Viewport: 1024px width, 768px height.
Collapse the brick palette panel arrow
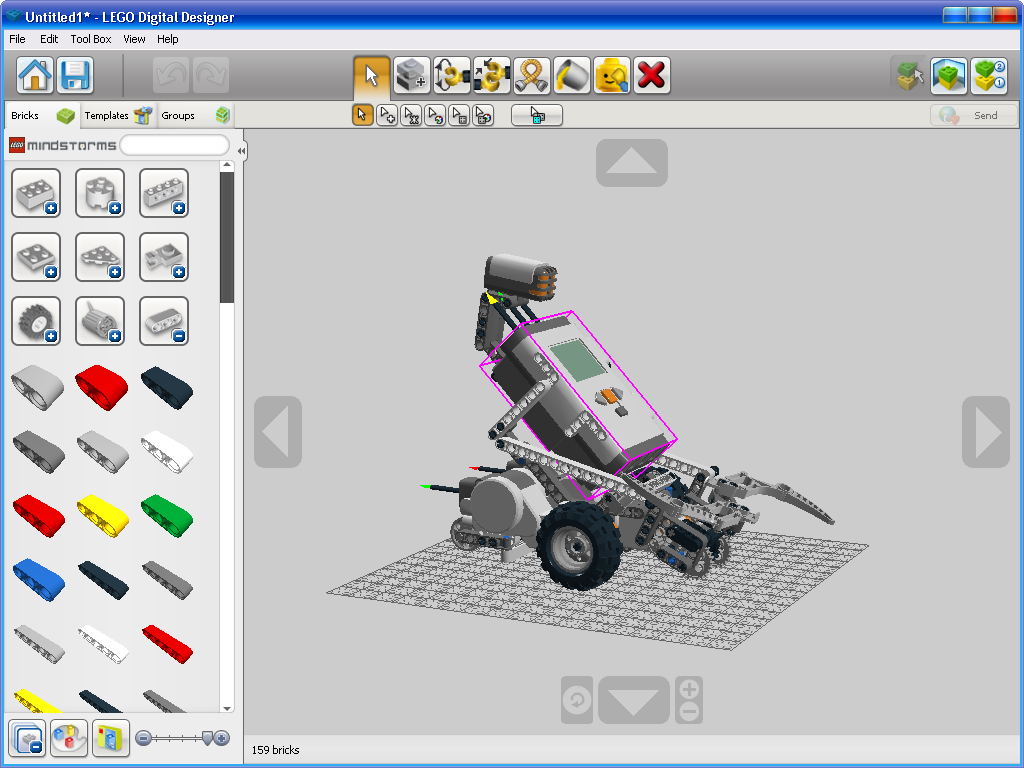[x=241, y=151]
